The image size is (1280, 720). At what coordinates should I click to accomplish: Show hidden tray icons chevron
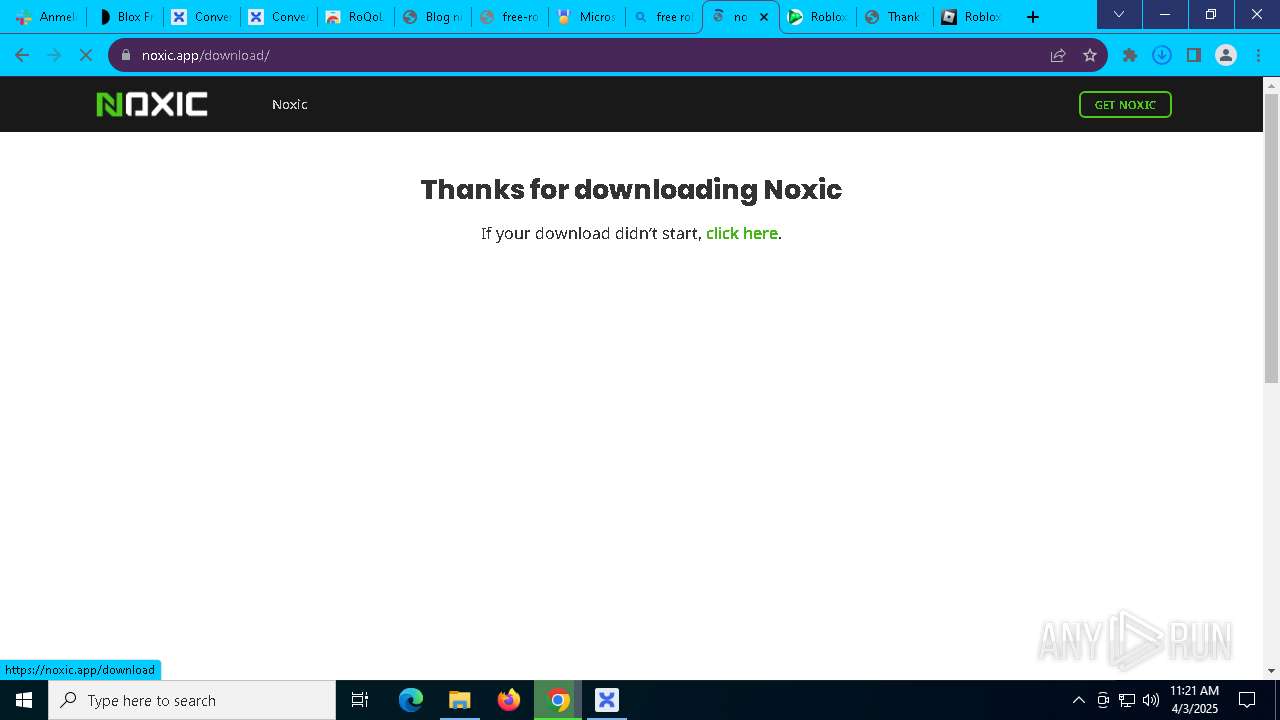click(x=1078, y=700)
